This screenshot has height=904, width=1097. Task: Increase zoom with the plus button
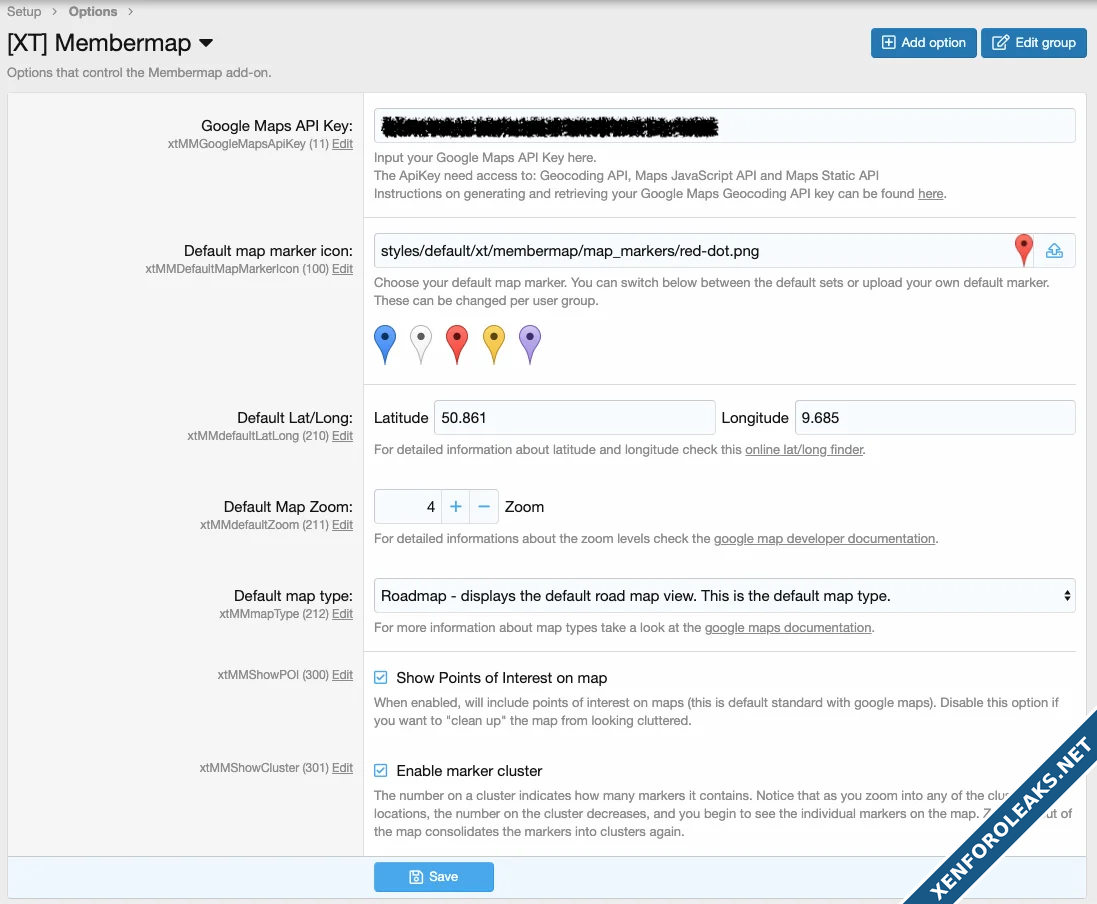point(456,507)
